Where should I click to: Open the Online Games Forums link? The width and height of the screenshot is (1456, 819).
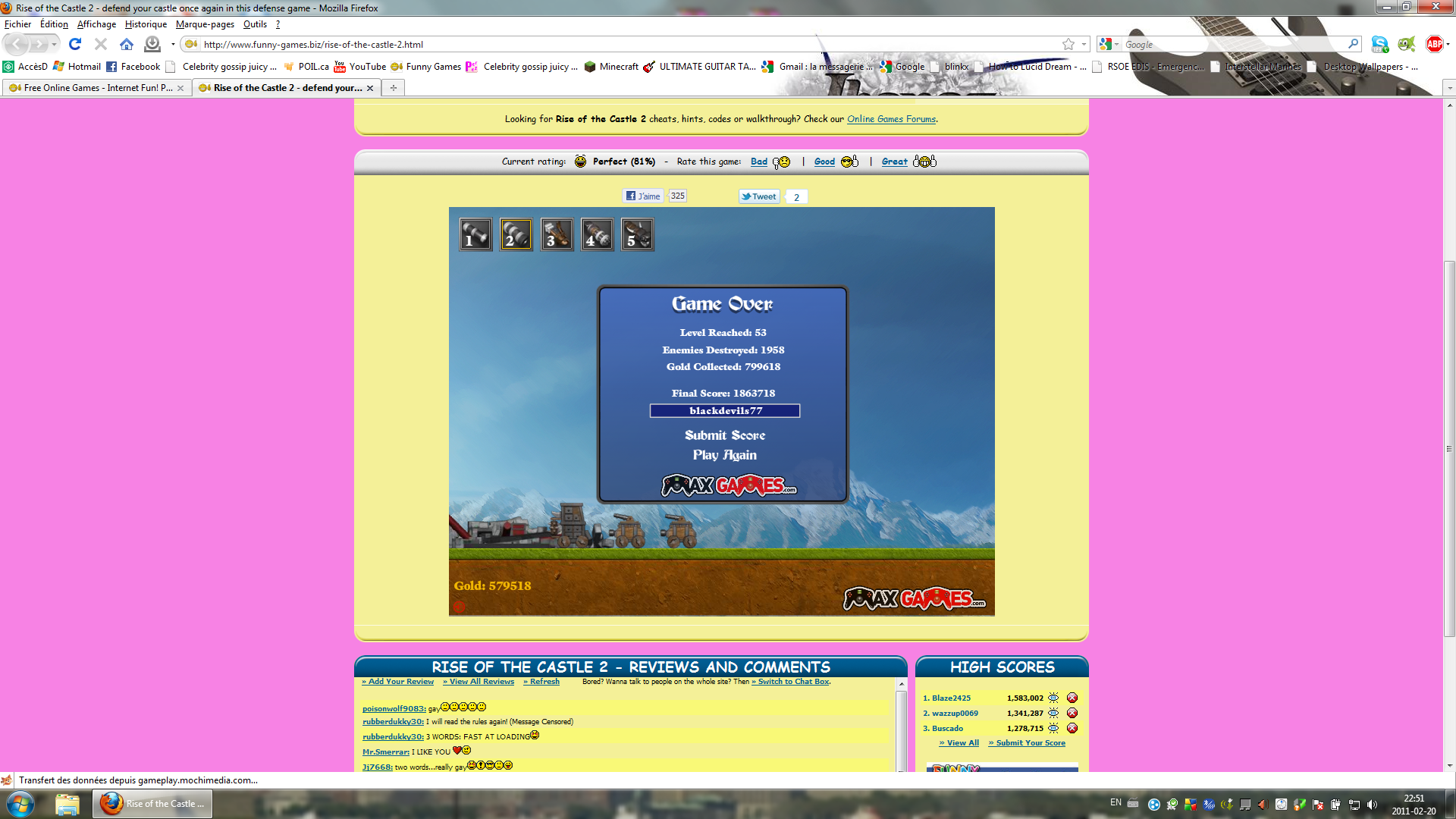(x=891, y=119)
